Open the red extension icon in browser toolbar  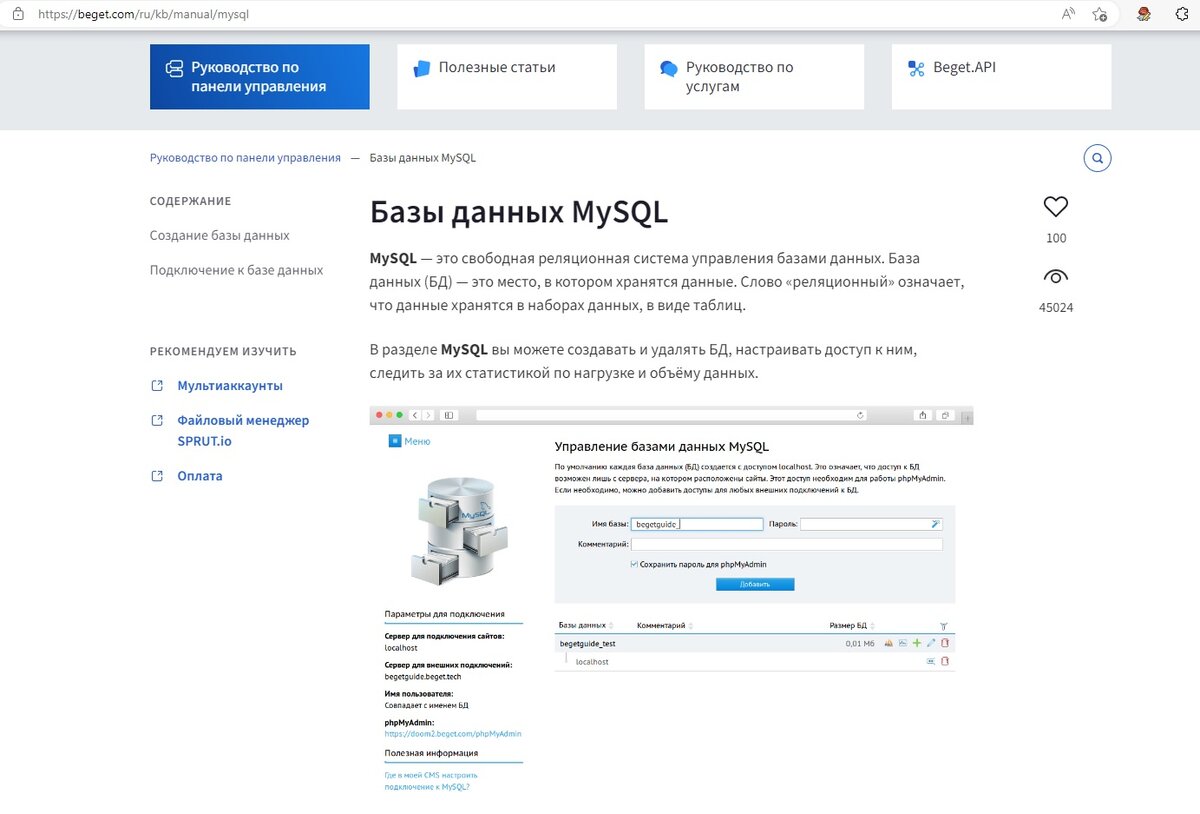[1144, 14]
